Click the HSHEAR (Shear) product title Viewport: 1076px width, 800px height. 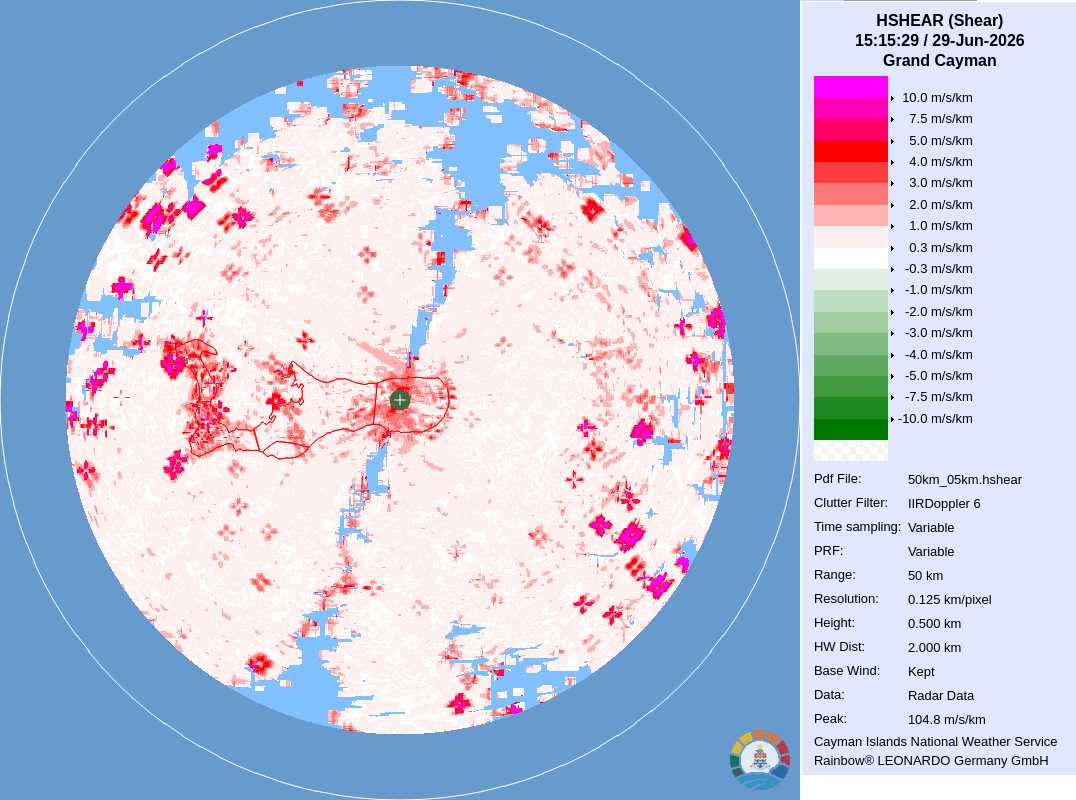[x=939, y=21]
